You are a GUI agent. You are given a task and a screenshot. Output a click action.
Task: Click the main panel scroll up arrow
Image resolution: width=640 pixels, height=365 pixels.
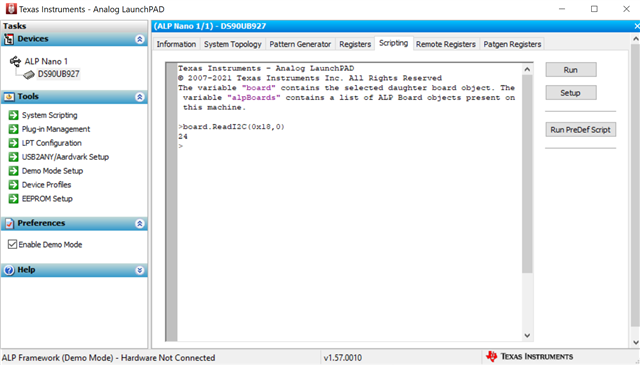[x=636, y=39]
